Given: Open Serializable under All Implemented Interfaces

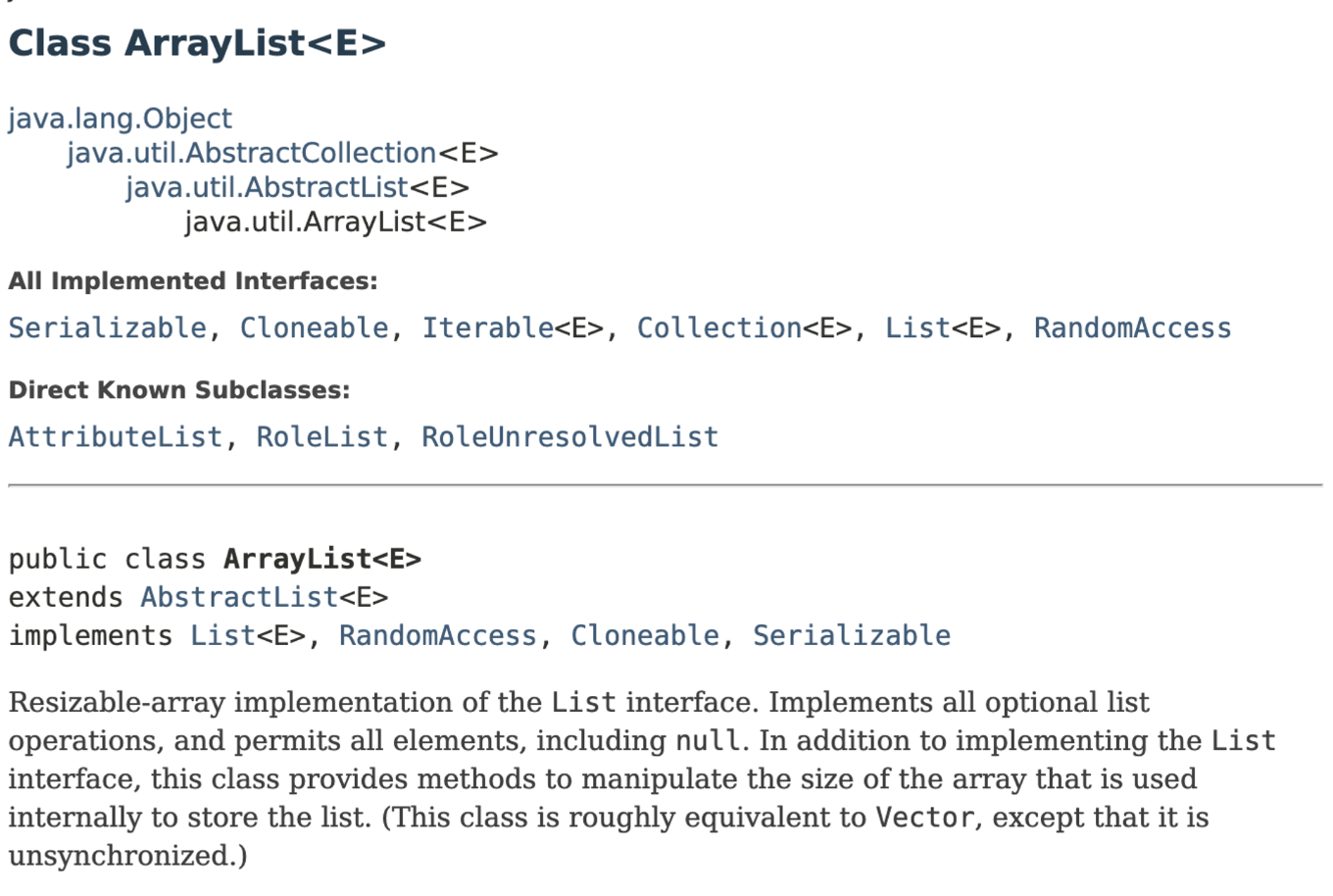Looking at the screenshot, I should pos(108,327).
